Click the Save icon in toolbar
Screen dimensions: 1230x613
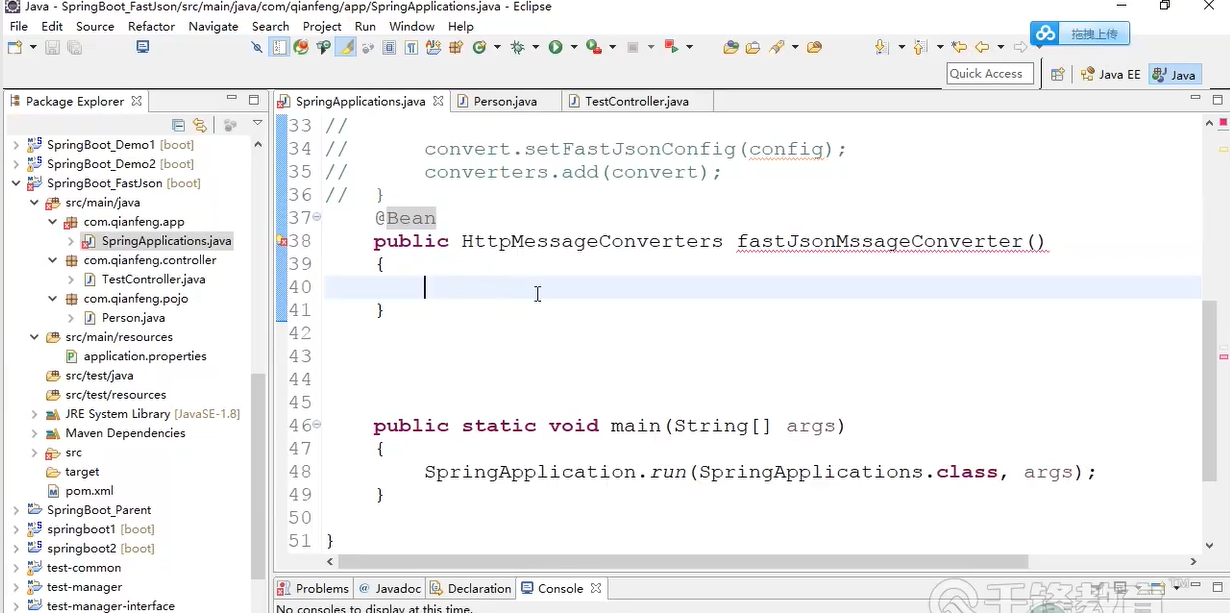pos(52,47)
